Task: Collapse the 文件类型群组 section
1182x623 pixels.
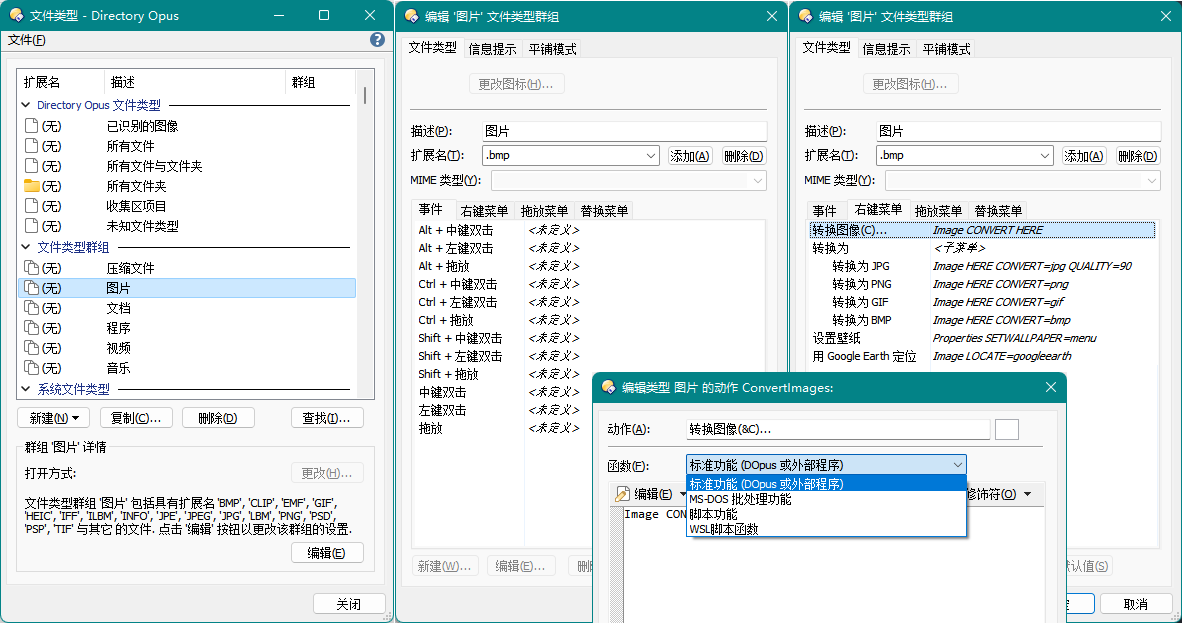Action: [x=25, y=247]
